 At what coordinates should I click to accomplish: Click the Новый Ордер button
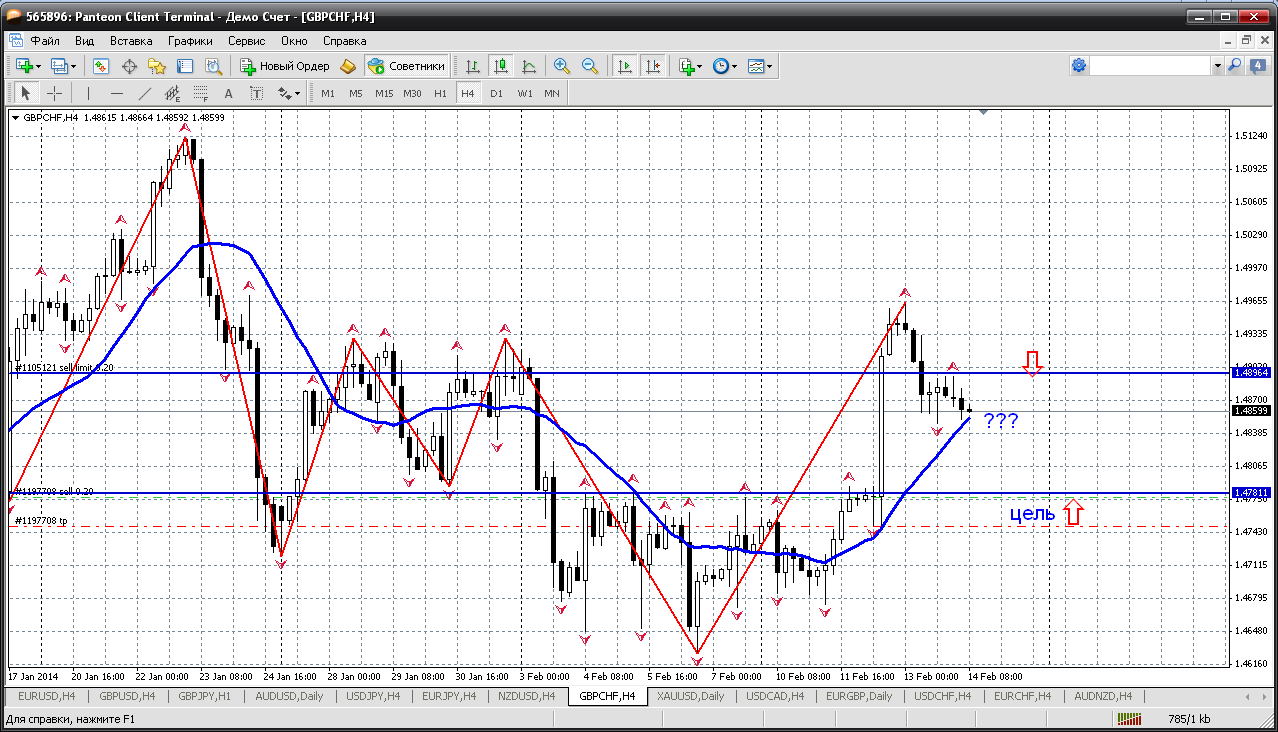pyautogui.click(x=285, y=66)
